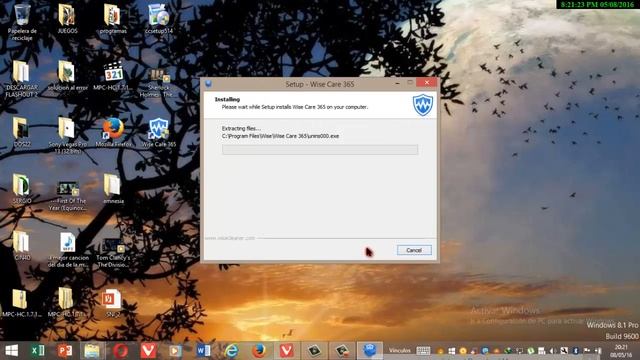
Task: Open the programas folder on desktop
Action: click(113, 18)
